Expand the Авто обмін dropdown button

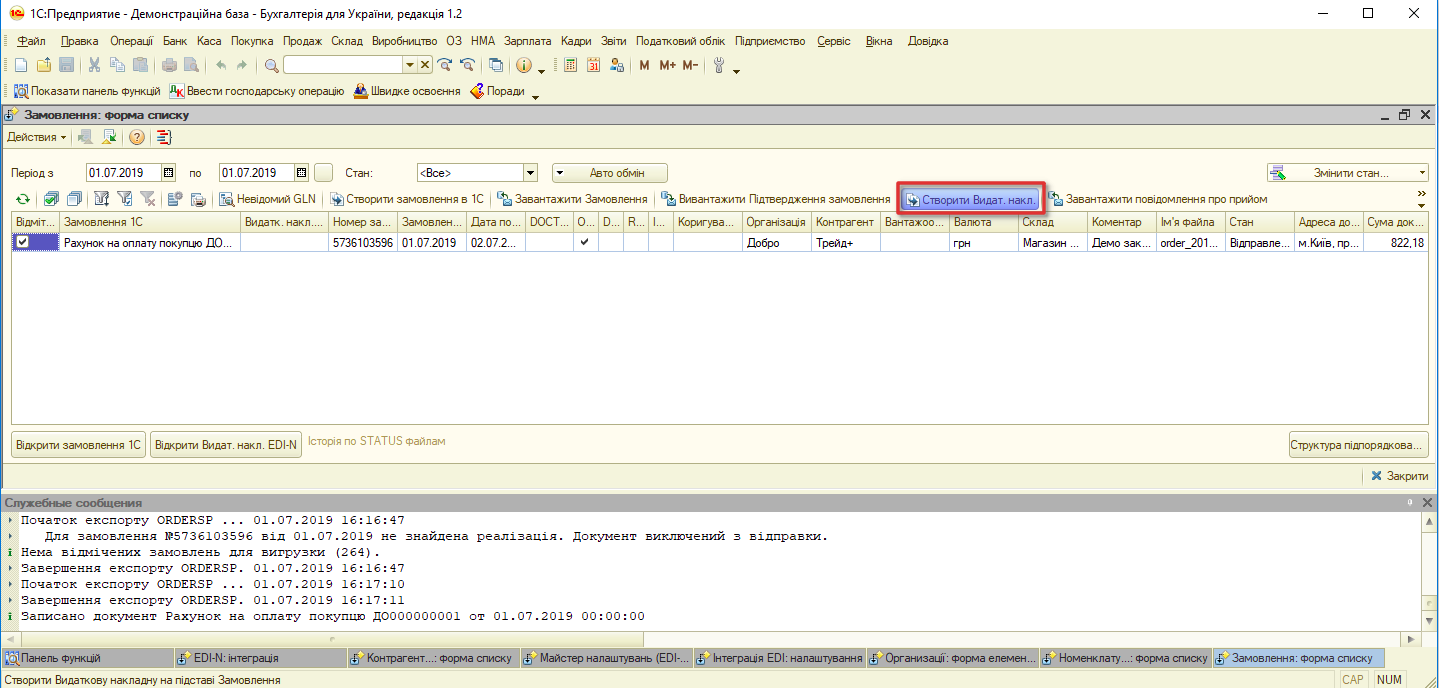point(560,172)
